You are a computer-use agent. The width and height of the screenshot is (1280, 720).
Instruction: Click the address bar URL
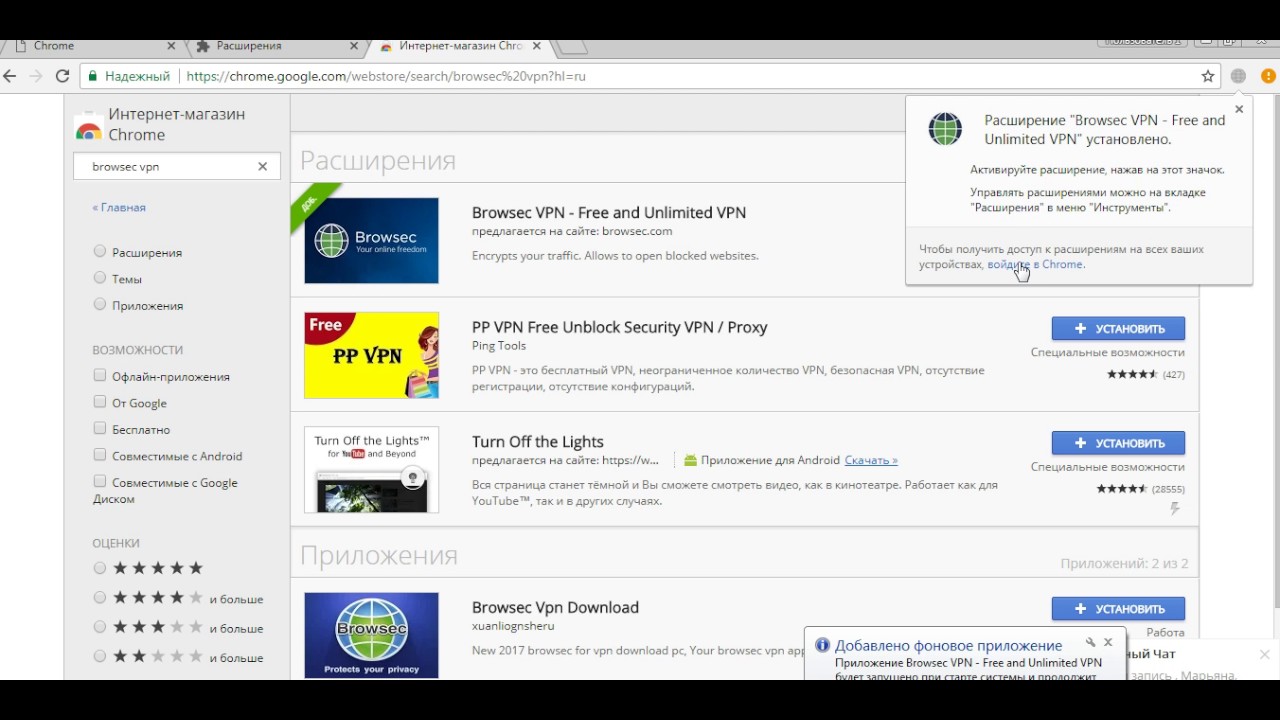[386, 76]
